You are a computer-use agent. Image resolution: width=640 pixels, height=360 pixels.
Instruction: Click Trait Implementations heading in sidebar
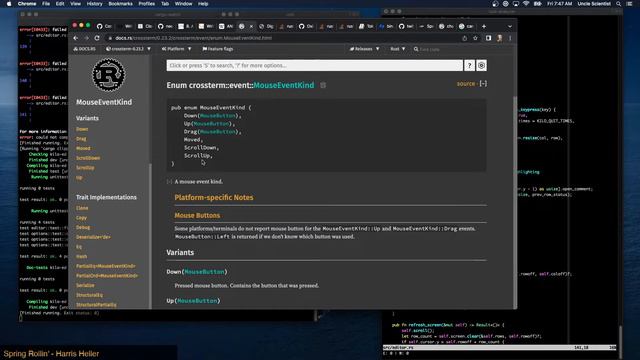click(x=107, y=197)
